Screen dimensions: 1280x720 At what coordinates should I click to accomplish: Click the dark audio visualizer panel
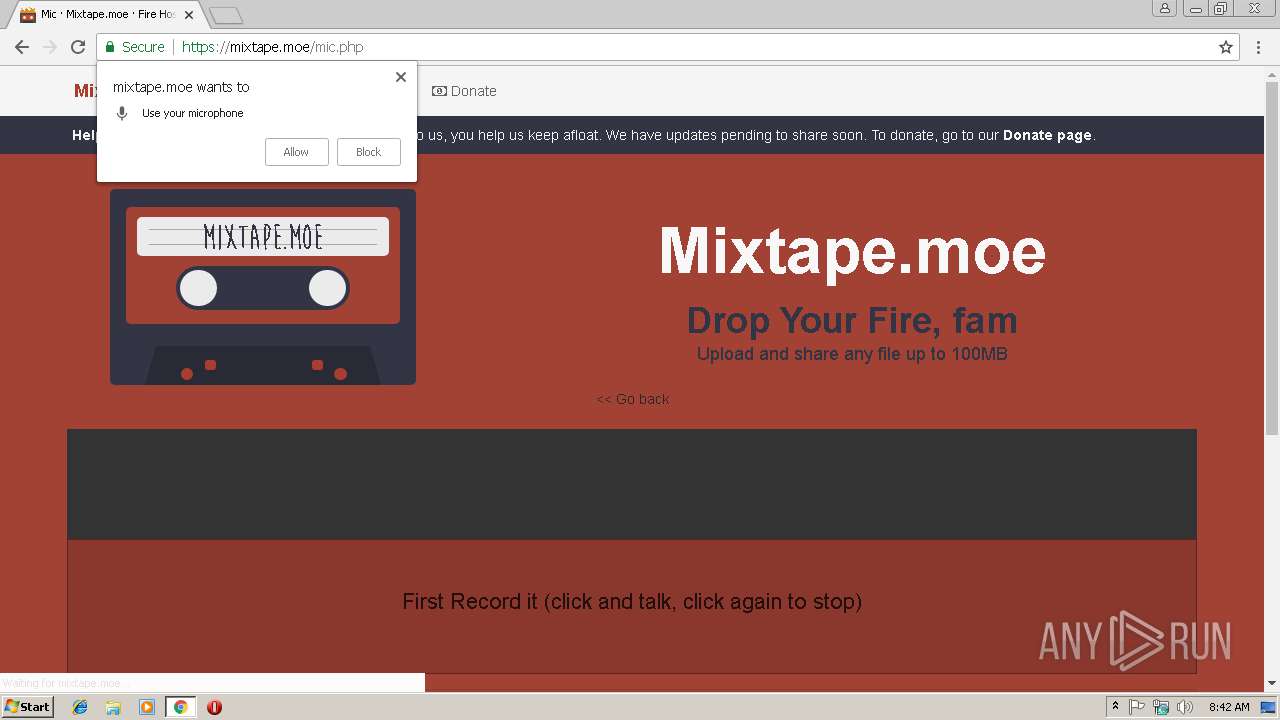[632, 485]
